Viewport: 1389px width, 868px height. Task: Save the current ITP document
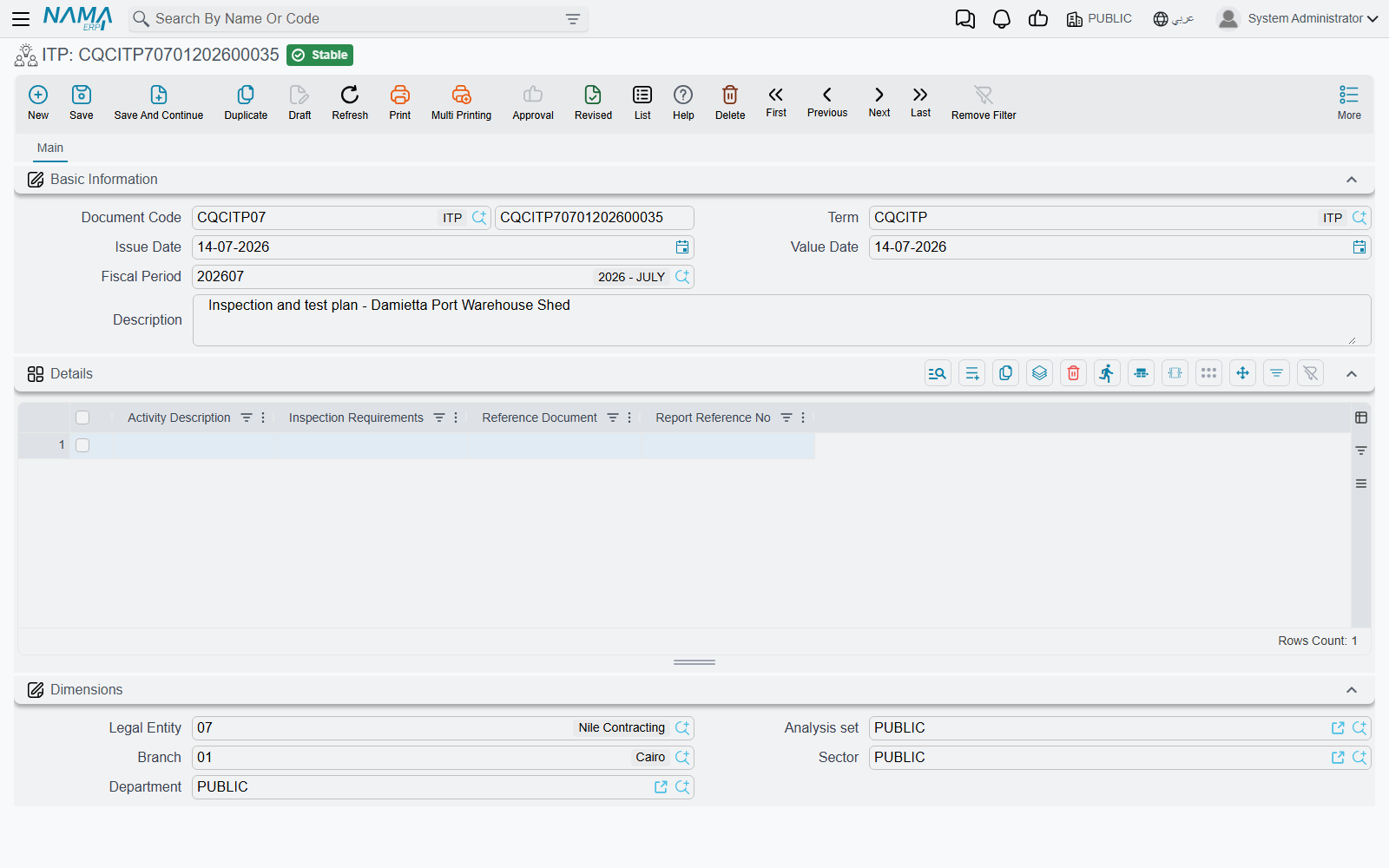pyautogui.click(x=82, y=102)
